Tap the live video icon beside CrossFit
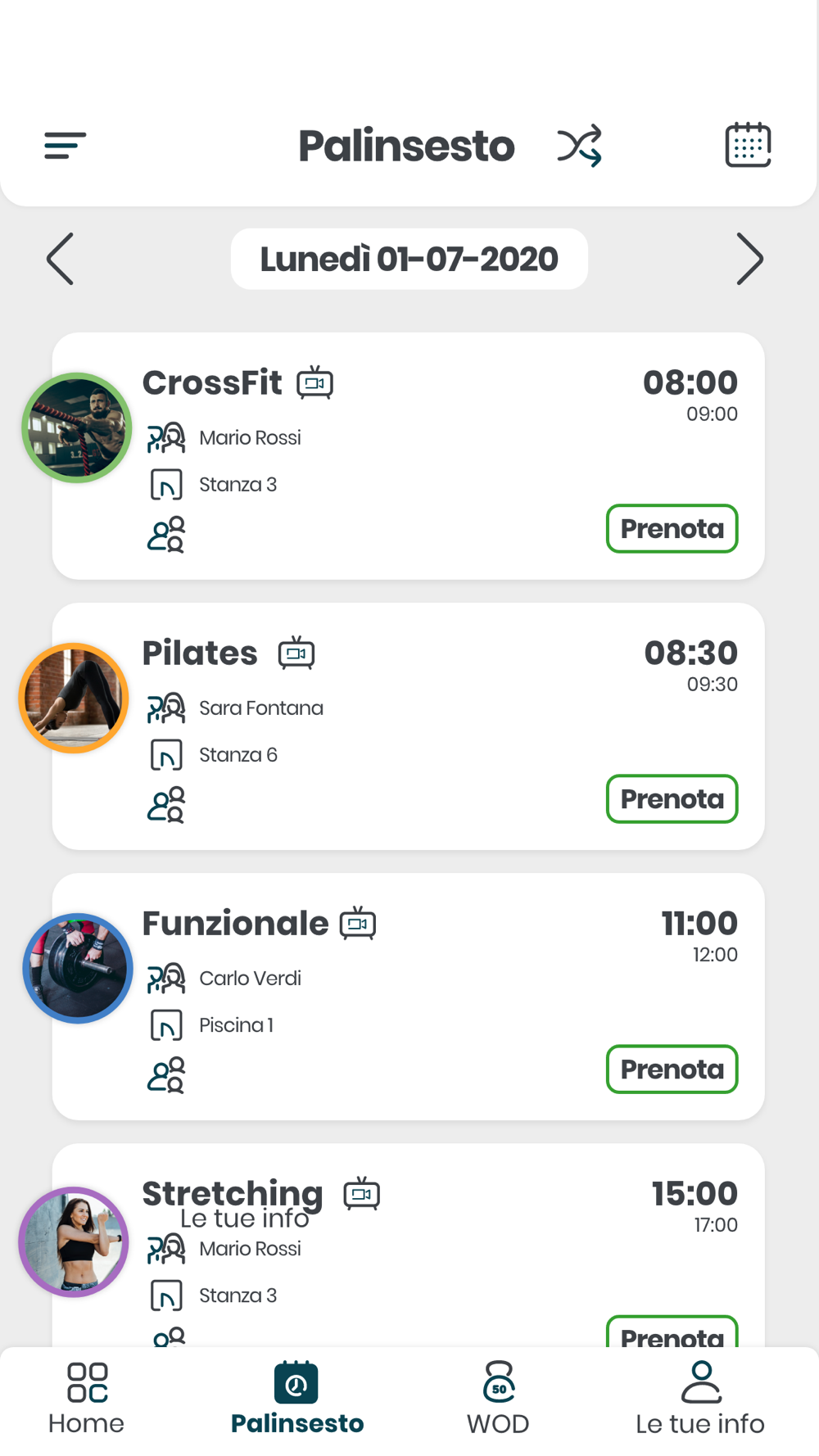The height and width of the screenshot is (1456, 819). 315,382
